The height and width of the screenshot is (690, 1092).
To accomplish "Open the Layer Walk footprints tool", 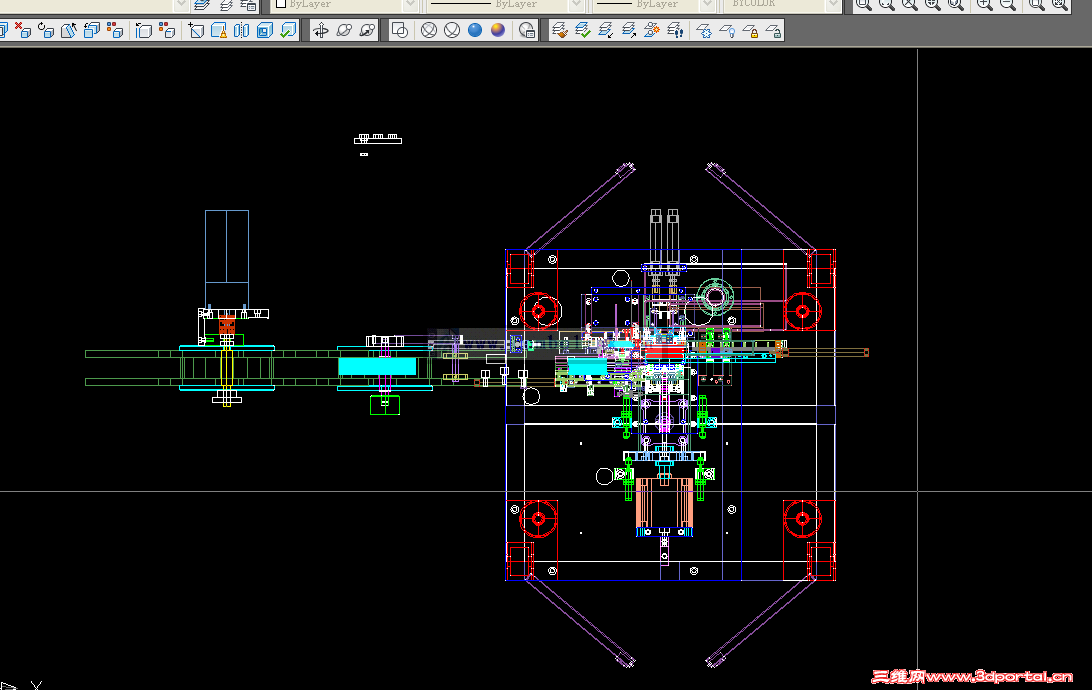I will (x=675, y=31).
